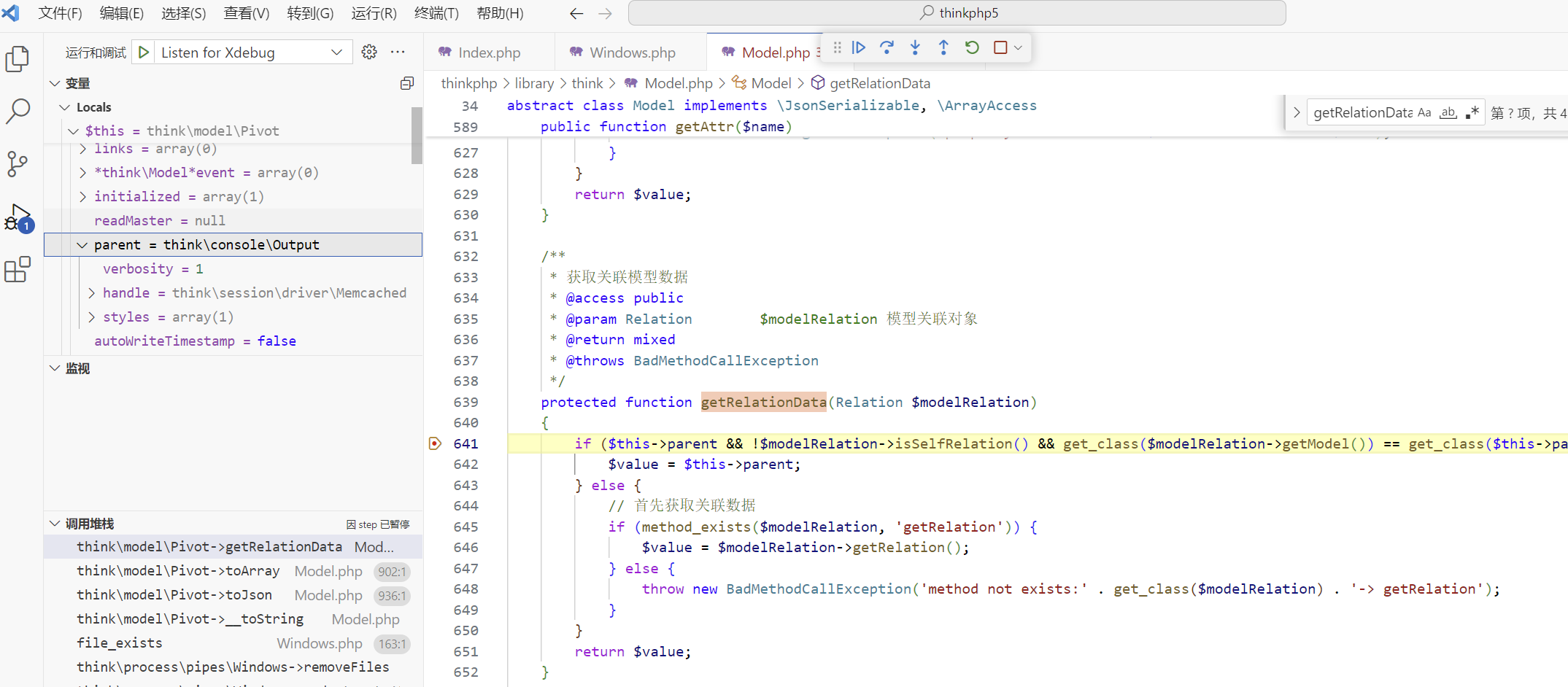The height and width of the screenshot is (687, 1568).
Task: Open the Extensions view
Action: [18, 269]
